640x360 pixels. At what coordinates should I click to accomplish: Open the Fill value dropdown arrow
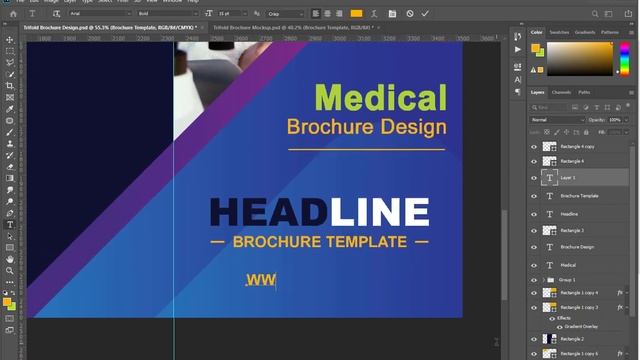tap(626, 132)
